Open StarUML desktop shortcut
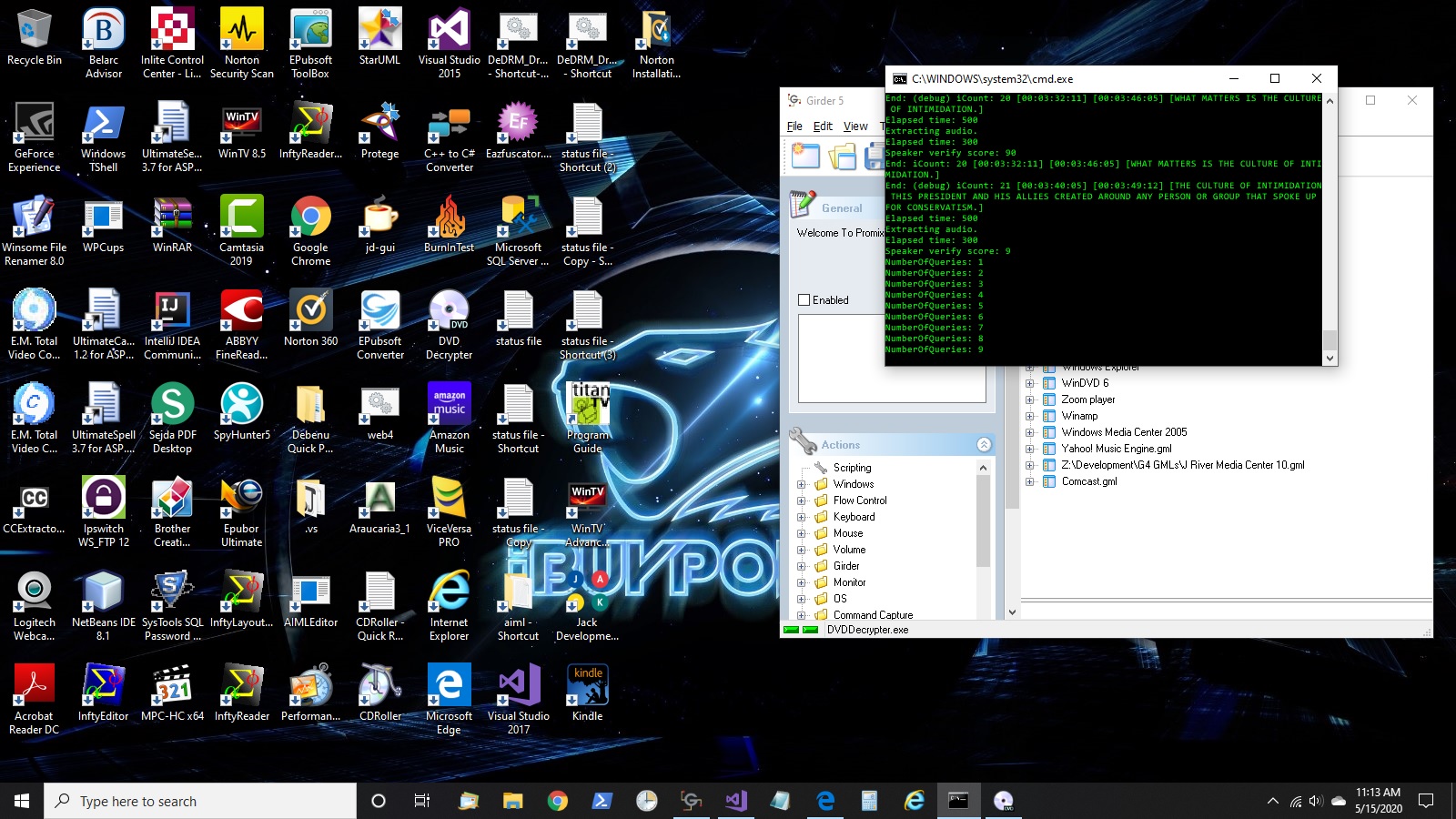 379,38
